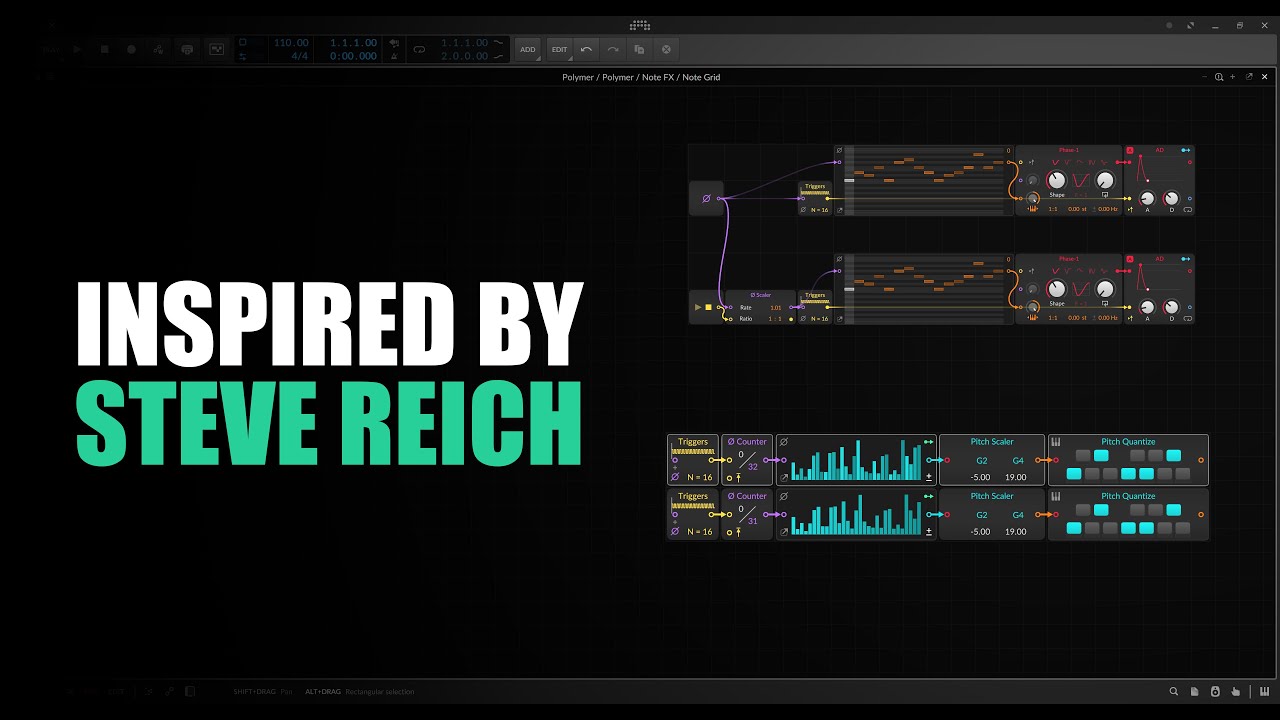Click the hand icon in bottom-right status bar
Image resolution: width=1280 pixels, height=720 pixels.
click(x=1236, y=691)
